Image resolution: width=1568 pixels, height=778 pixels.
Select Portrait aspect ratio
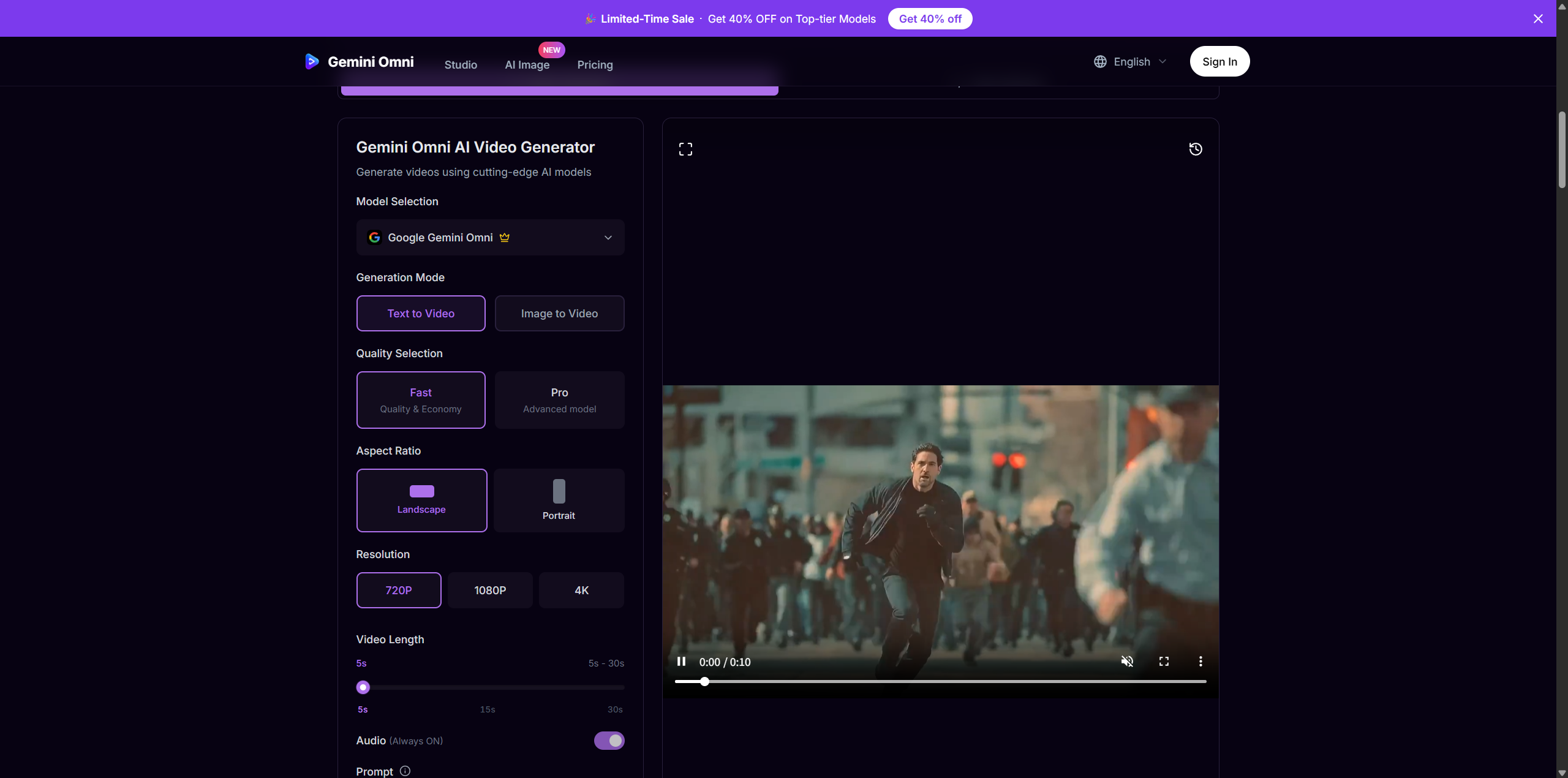[559, 500]
